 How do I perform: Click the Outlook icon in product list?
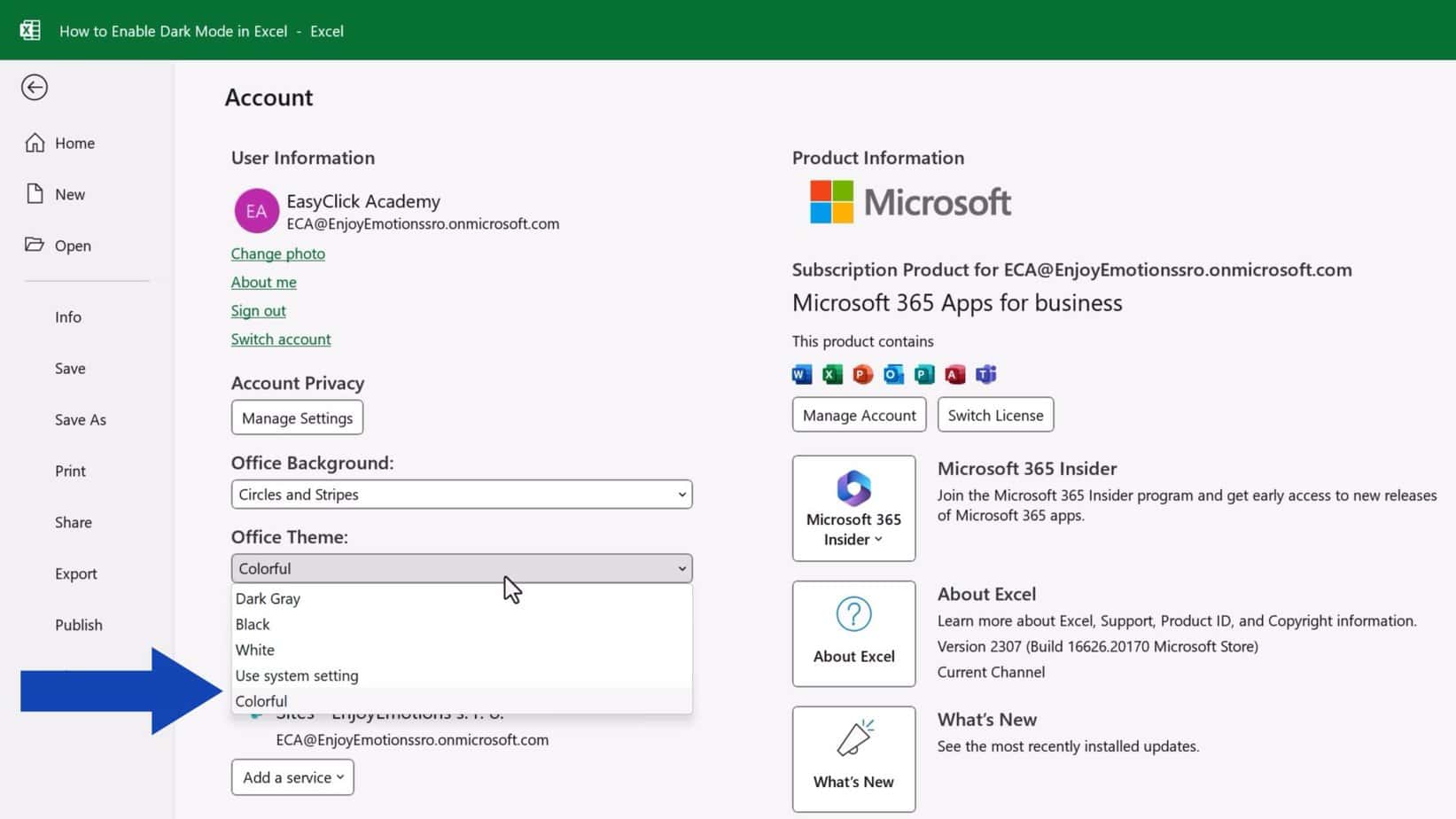point(892,374)
